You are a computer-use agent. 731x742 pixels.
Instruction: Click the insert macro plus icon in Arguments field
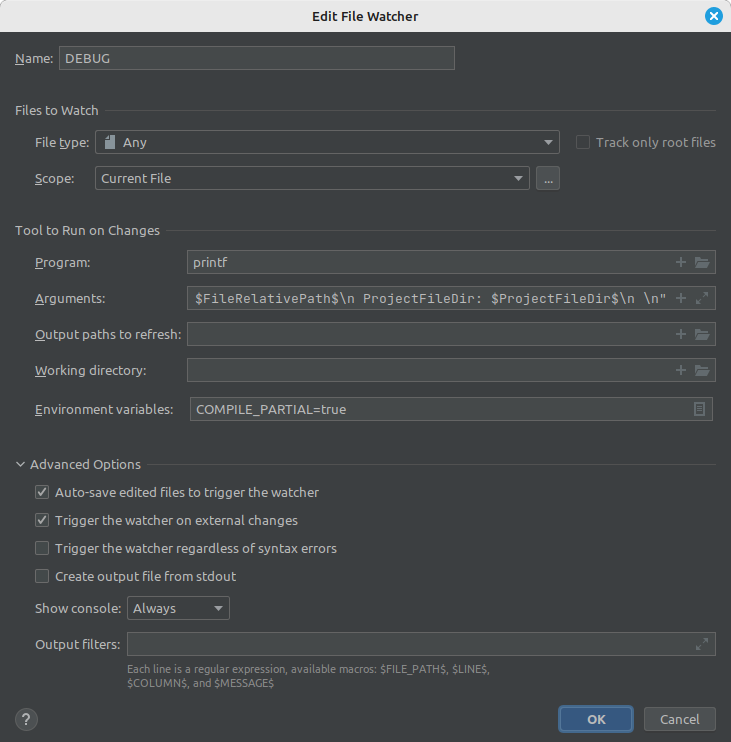681,298
